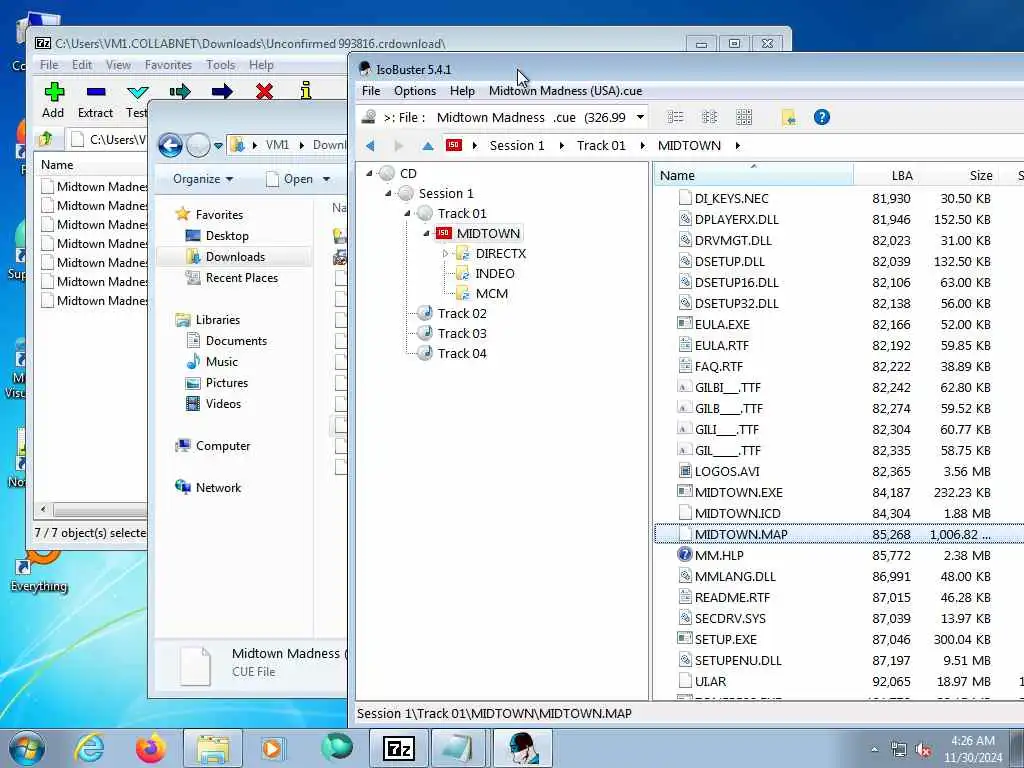Click IsoBuster taskbar button
The image size is (1024, 768).
pyautogui.click(x=523, y=748)
